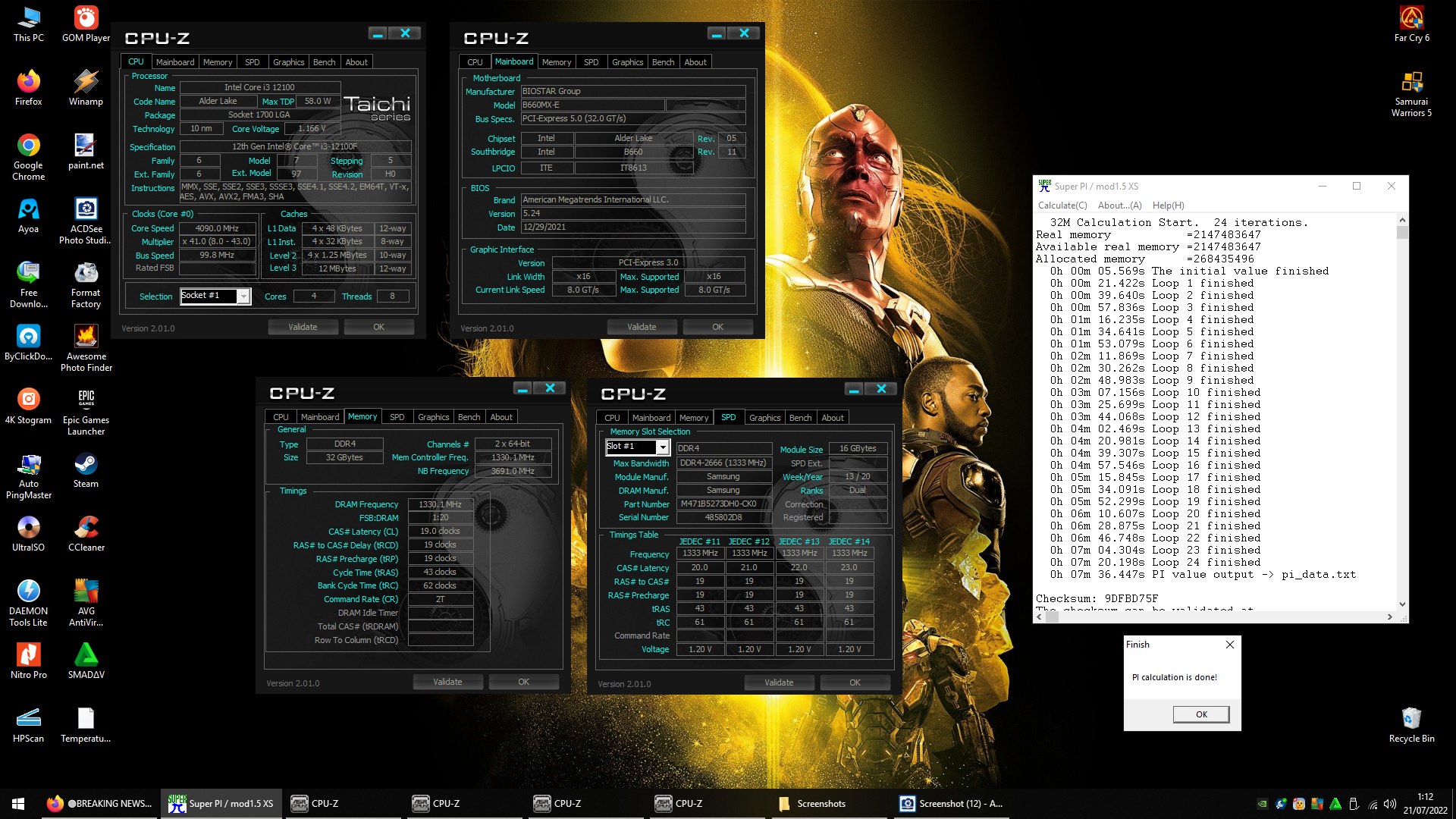
Task: Open the Recycle Bin
Action: (1411, 725)
